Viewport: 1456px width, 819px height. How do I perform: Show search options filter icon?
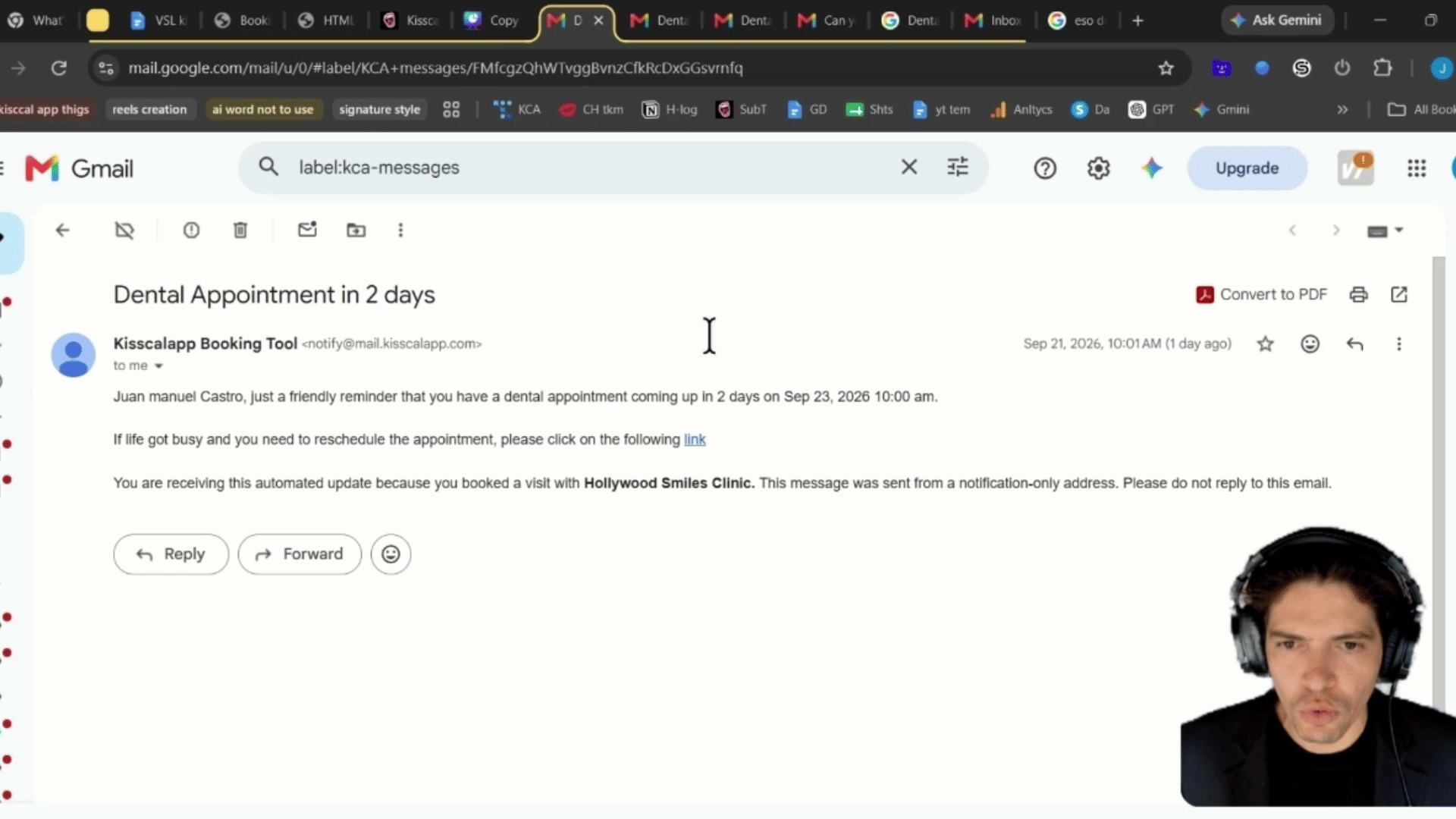[958, 167]
